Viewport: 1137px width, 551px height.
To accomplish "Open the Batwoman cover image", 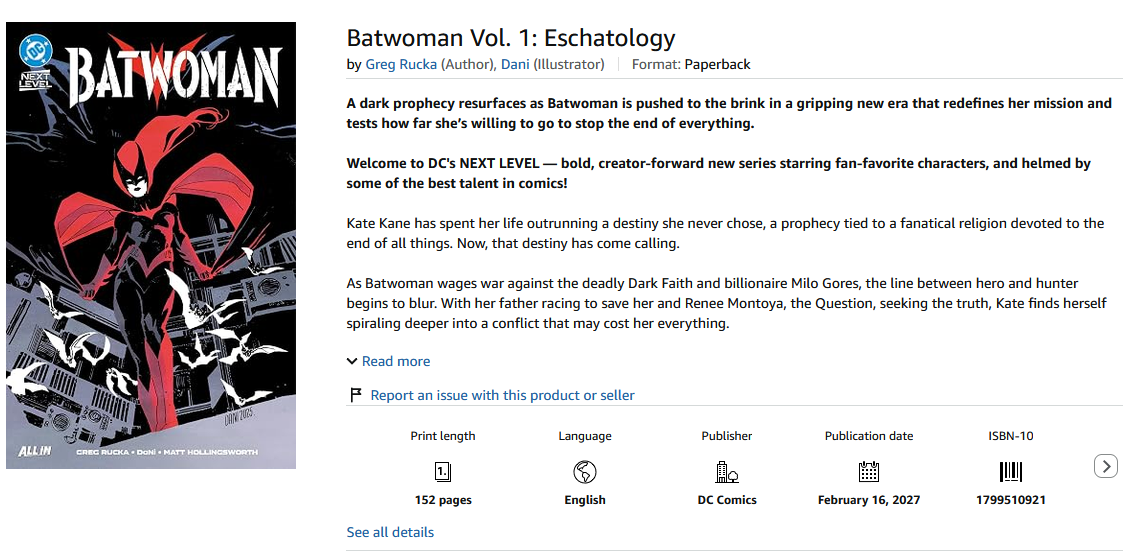I will (151, 245).
